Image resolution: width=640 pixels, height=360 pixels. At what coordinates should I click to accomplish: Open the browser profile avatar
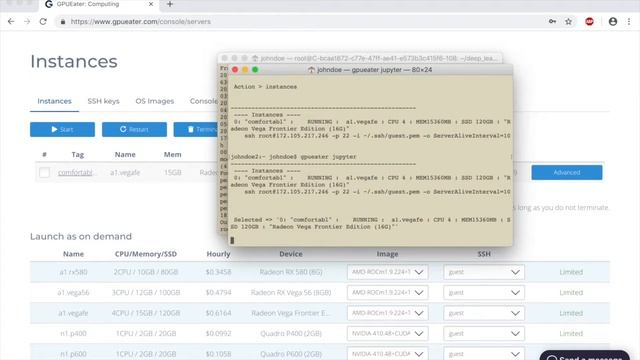(x=613, y=22)
